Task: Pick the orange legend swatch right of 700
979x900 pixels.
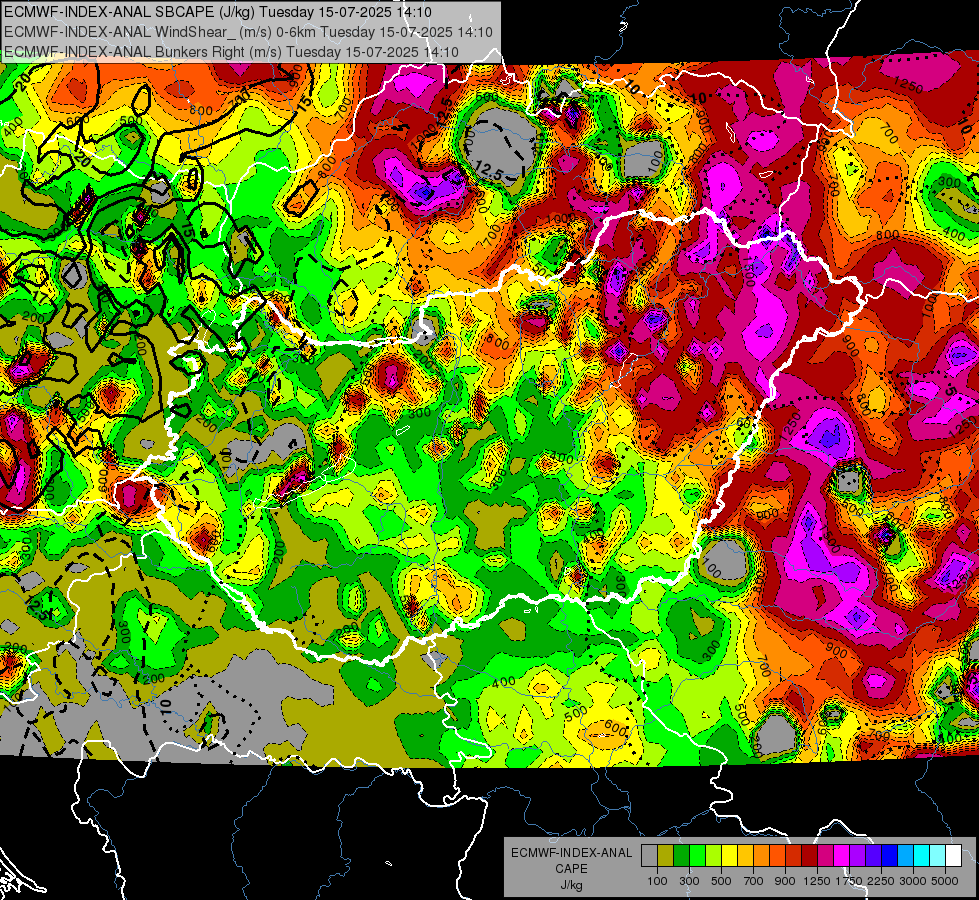Action: [762, 856]
